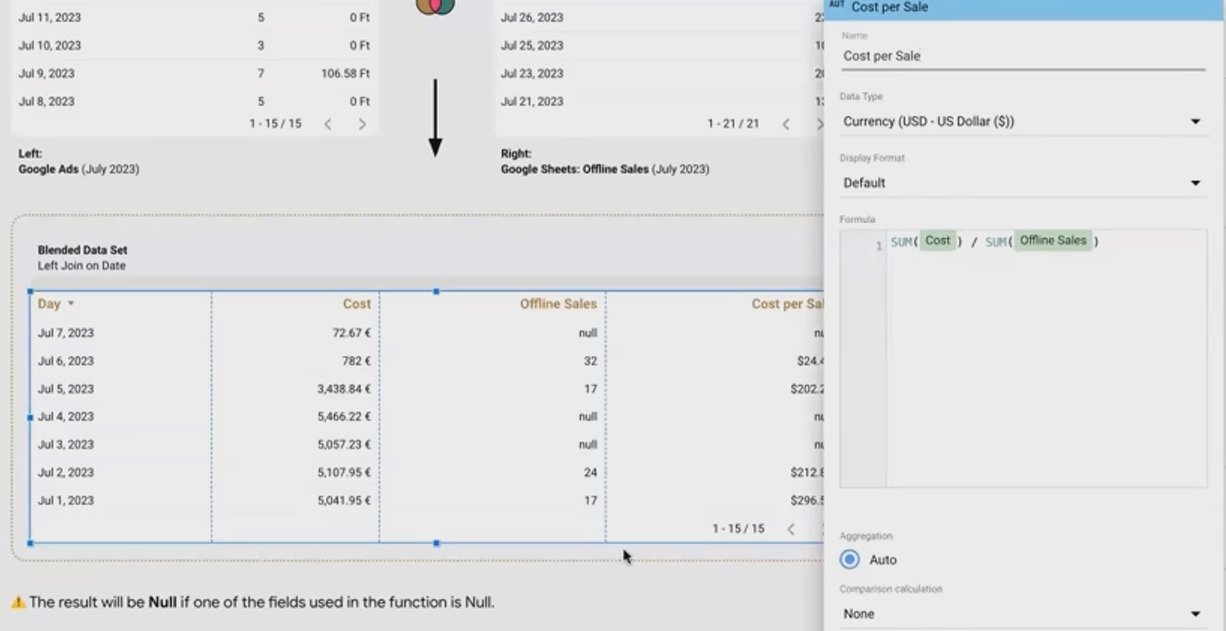Click the 106.58 Ft value in the Google Ads table
The height and width of the screenshot is (631, 1226).
pos(345,74)
